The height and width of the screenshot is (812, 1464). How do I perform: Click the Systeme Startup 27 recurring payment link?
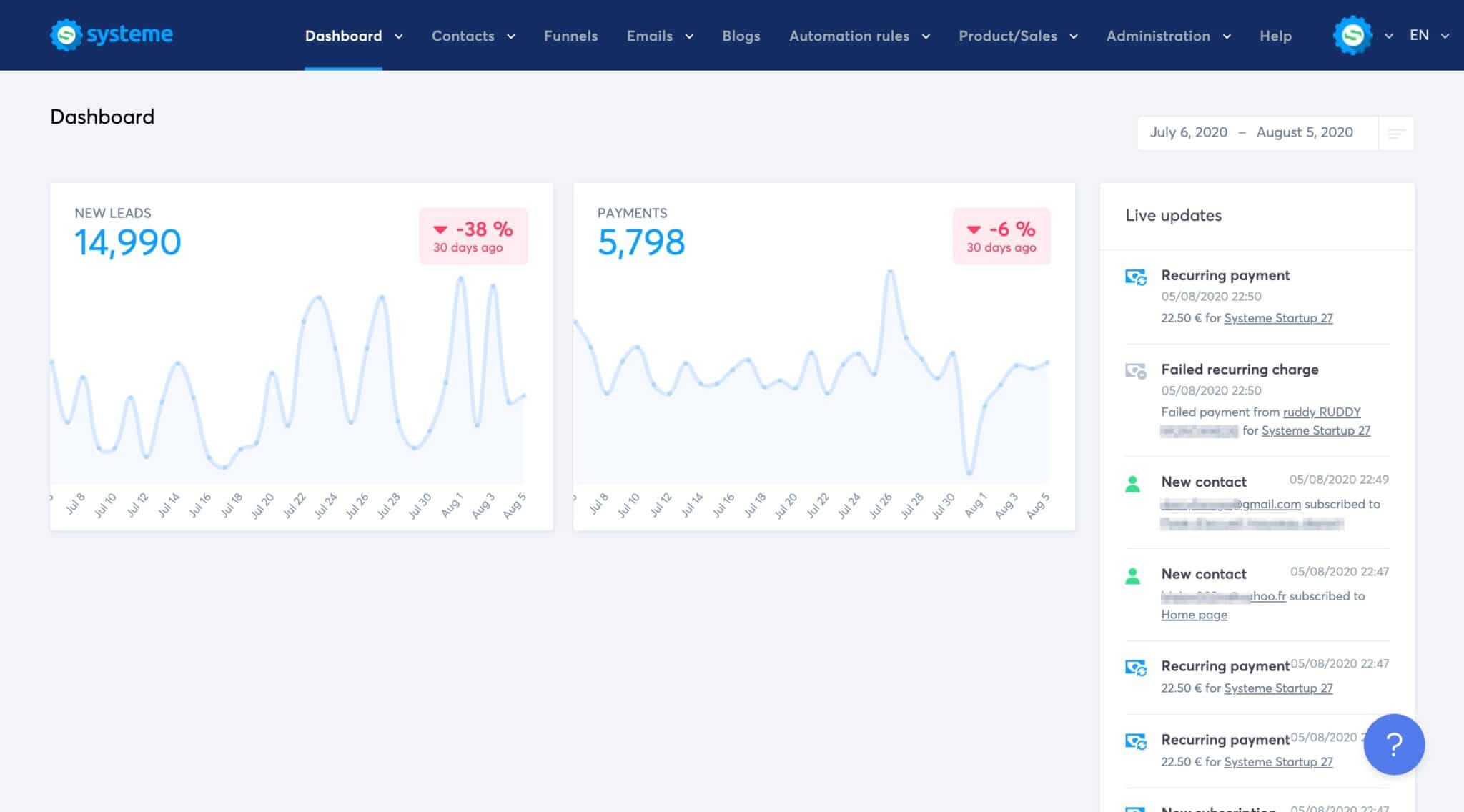pyautogui.click(x=1278, y=318)
